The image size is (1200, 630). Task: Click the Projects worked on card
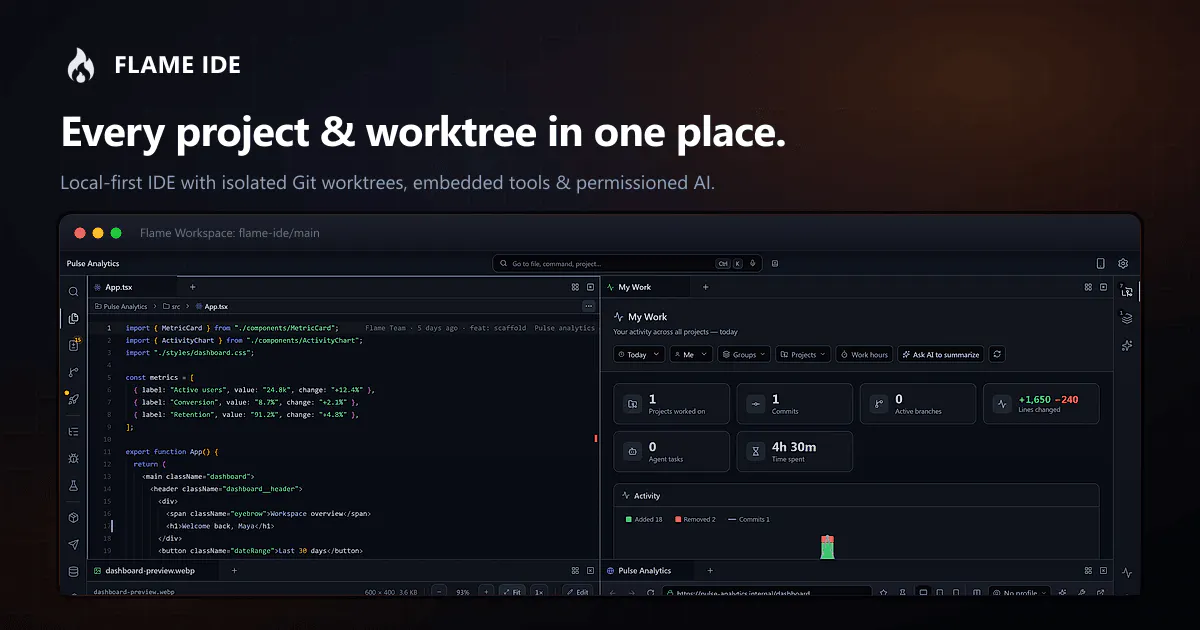tap(671, 404)
